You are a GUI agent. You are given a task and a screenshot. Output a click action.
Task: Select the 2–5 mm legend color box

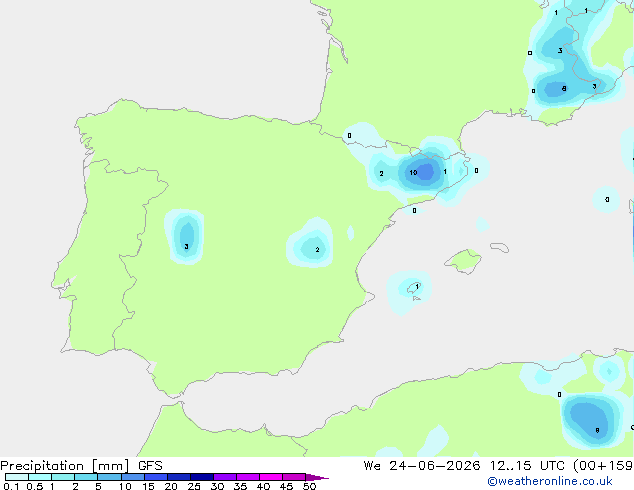click(x=86, y=477)
